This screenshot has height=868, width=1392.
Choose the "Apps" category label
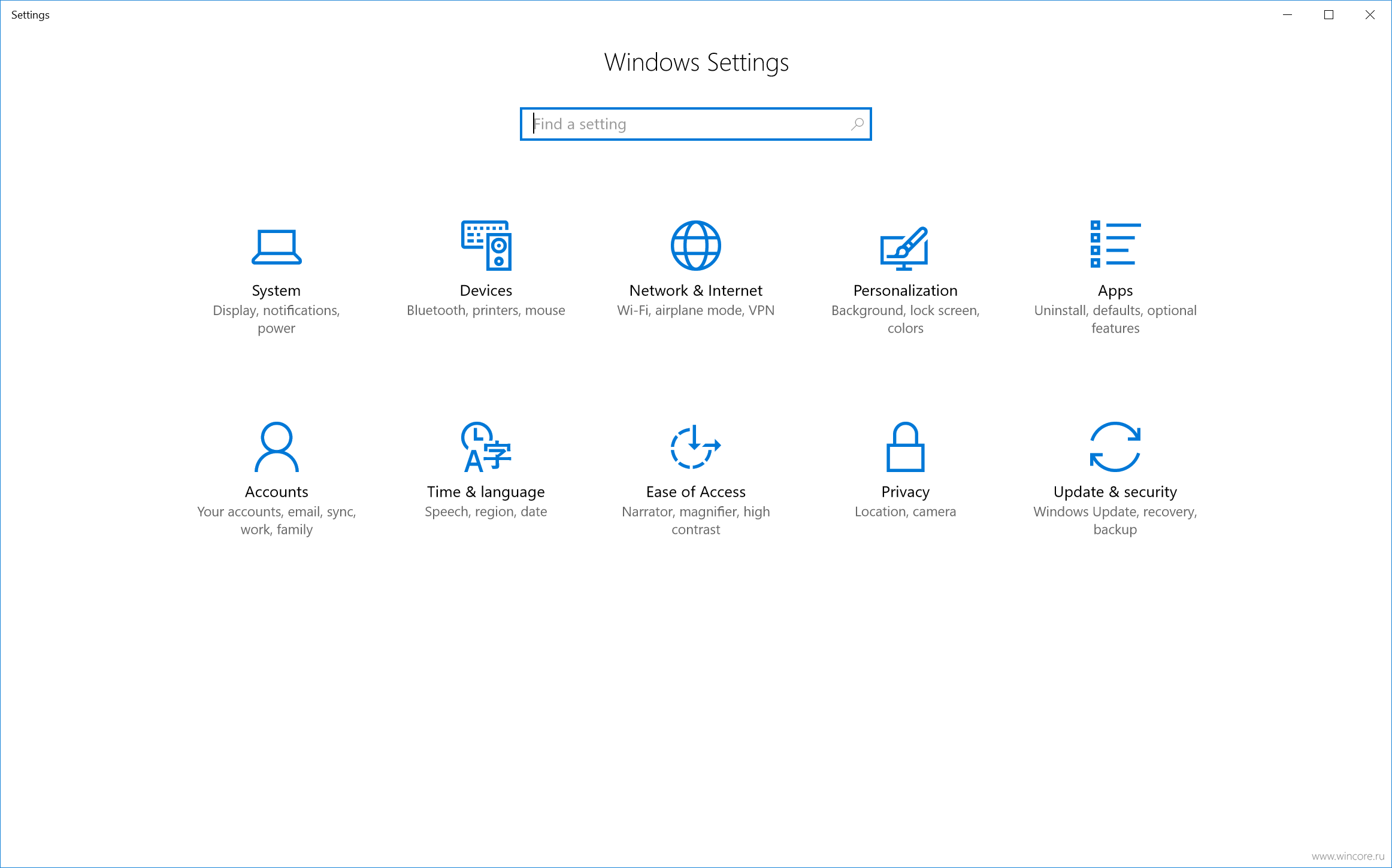pos(1115,291)
